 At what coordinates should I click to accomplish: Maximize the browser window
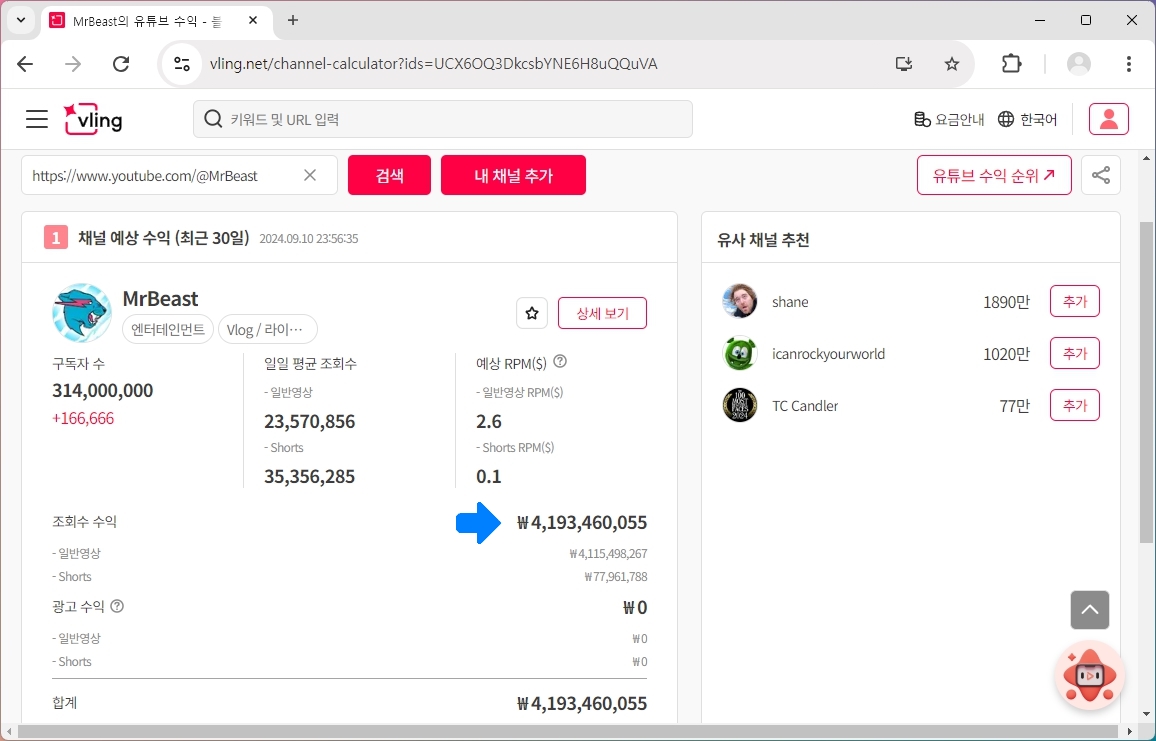[1086, 21]
